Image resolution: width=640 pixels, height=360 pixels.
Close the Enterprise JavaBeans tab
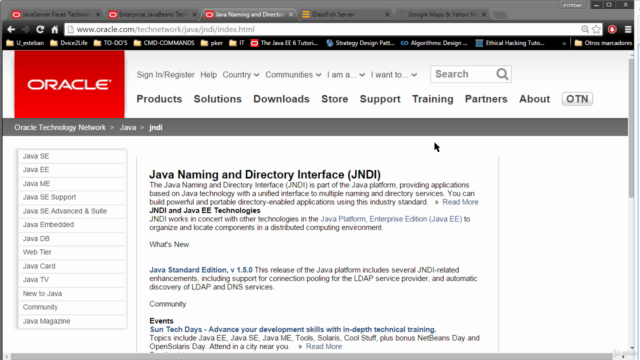194,14
